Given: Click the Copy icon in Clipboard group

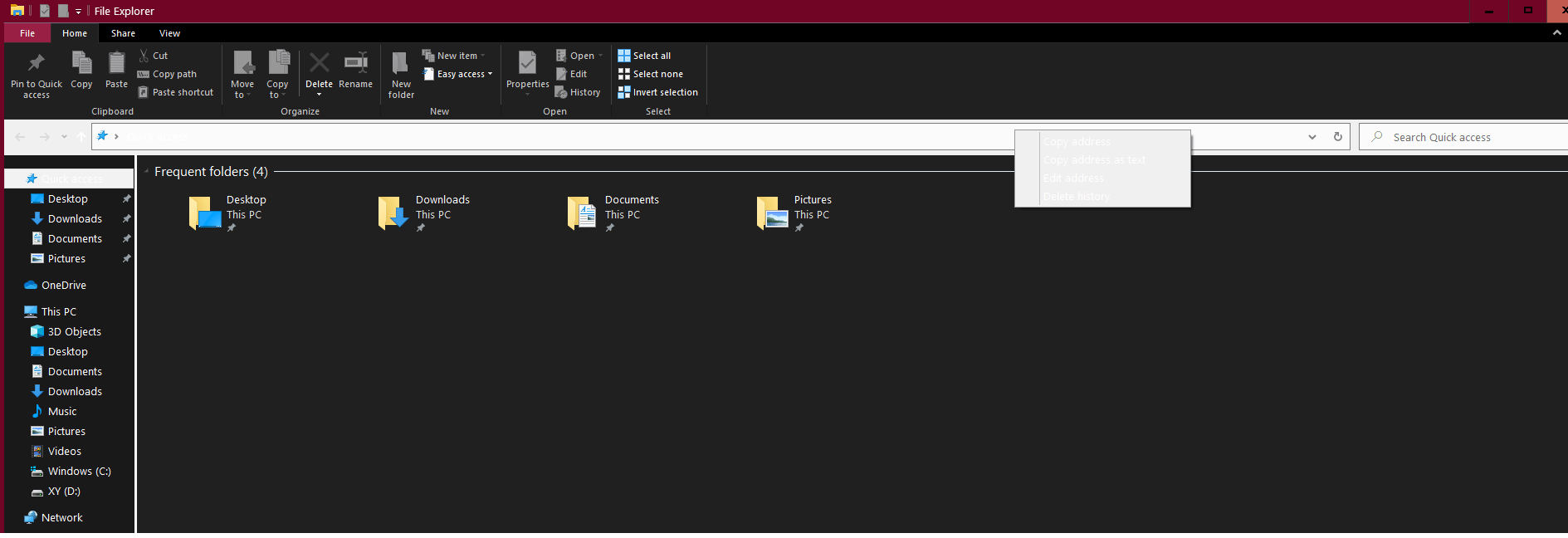Looking at the screenshot, I should tap(81, 63).
